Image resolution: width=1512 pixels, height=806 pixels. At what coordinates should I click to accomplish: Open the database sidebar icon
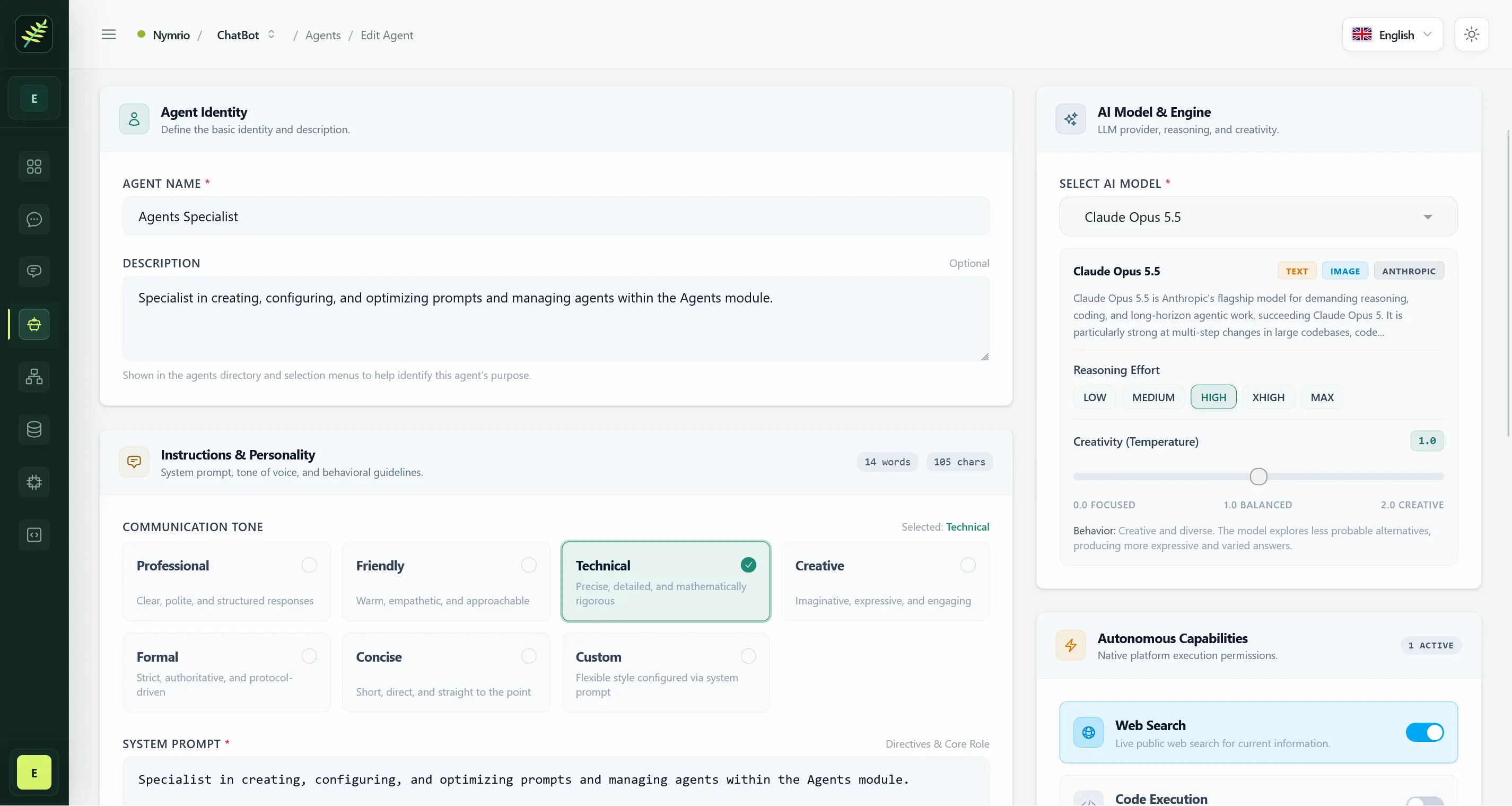click(x=34, y=429)
